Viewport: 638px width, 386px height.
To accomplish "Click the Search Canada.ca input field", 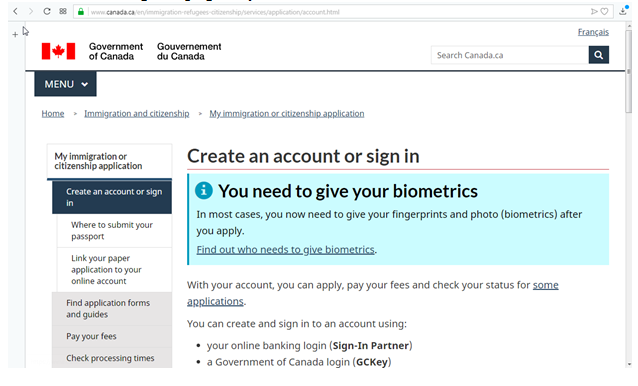I will (510, 55).
